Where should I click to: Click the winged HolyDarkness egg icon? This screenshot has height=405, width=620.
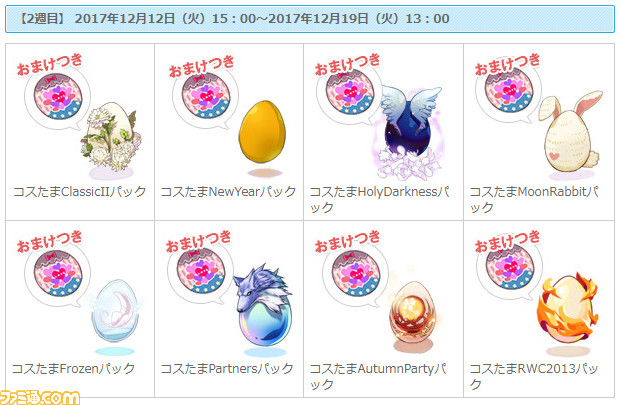410,132
